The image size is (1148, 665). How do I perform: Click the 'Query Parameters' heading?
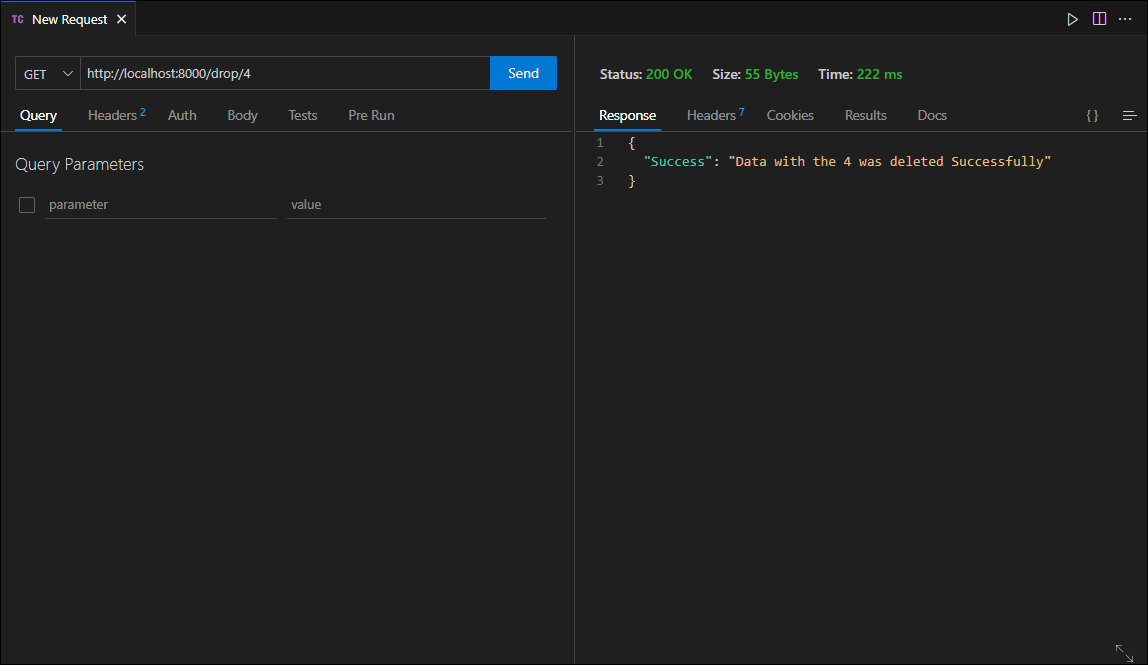click(80, 165)
